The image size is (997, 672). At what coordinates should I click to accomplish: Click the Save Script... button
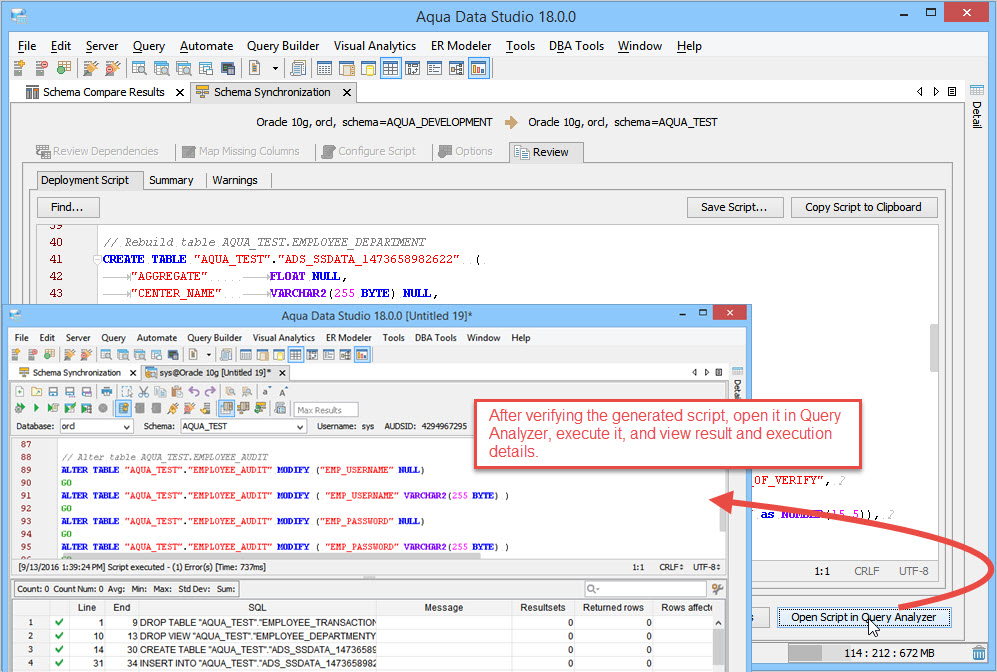tap(734, 207)
